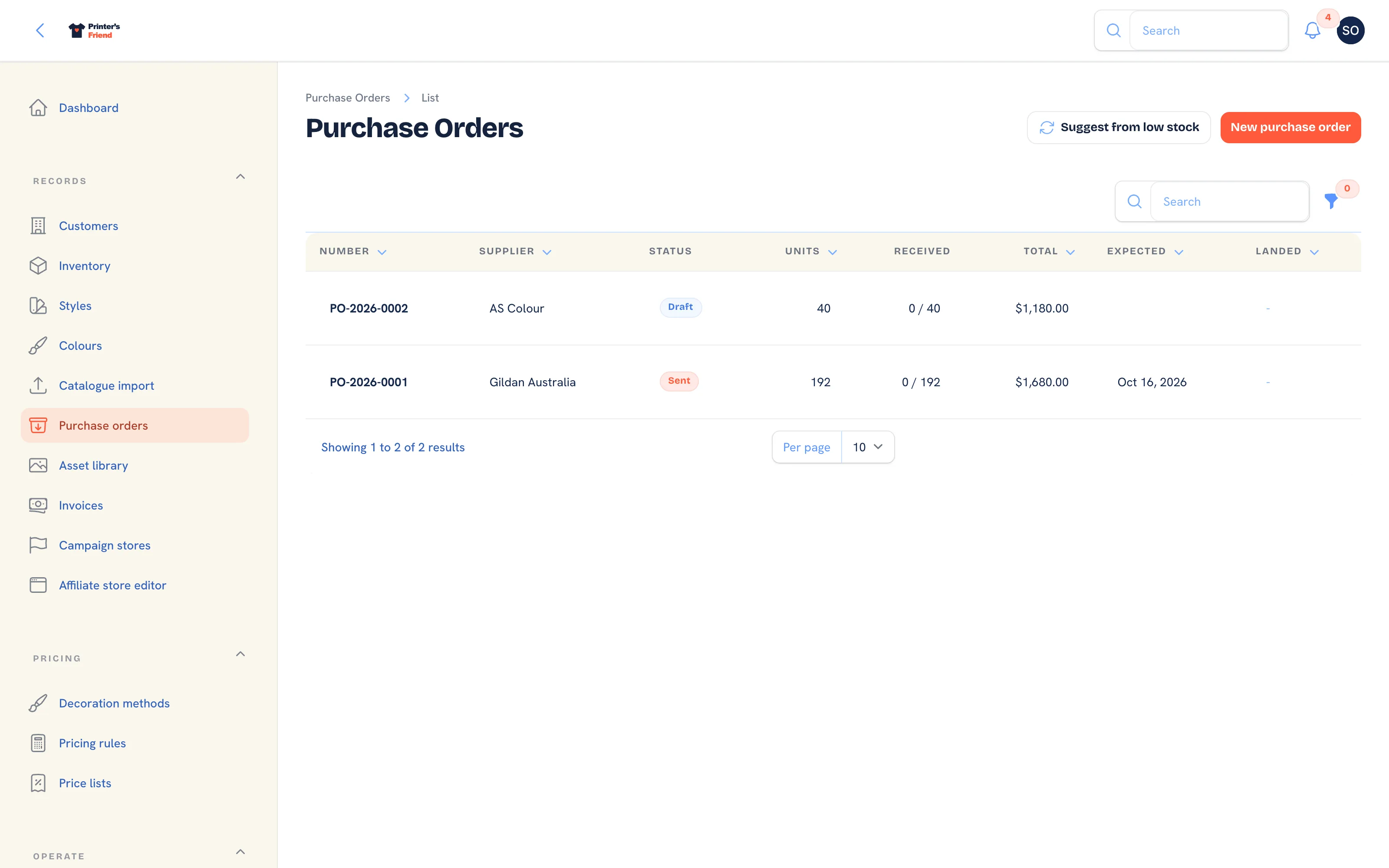
Task: Focus the header global Search field
Action: click(x=1208, y=30)
